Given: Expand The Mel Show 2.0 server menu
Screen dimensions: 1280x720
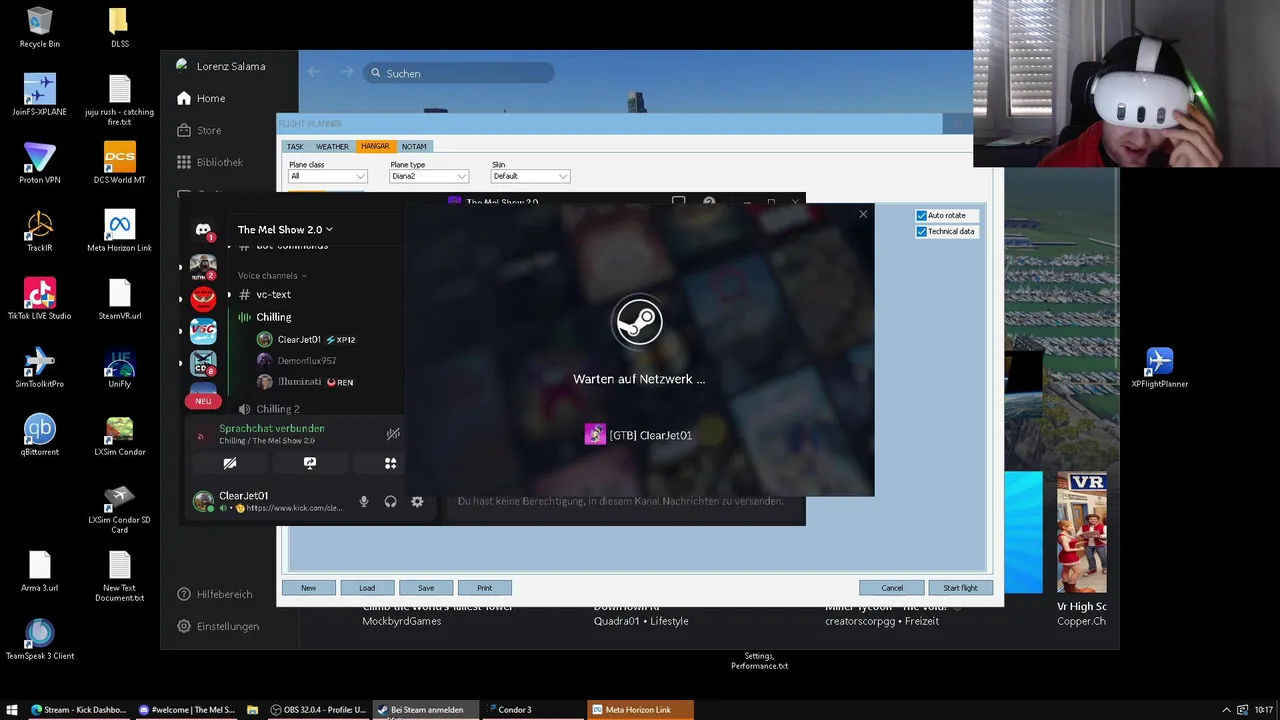Looking at the screenshot, I should point(285,229).
